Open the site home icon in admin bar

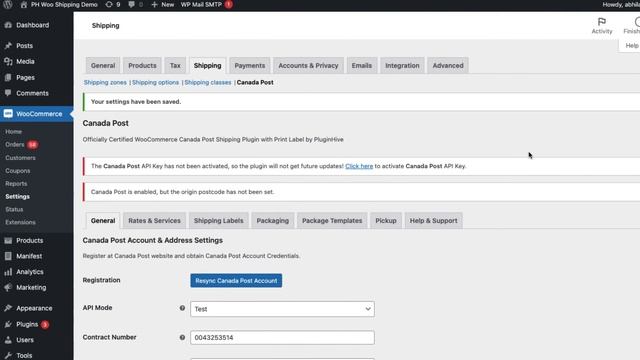(24, 4)
